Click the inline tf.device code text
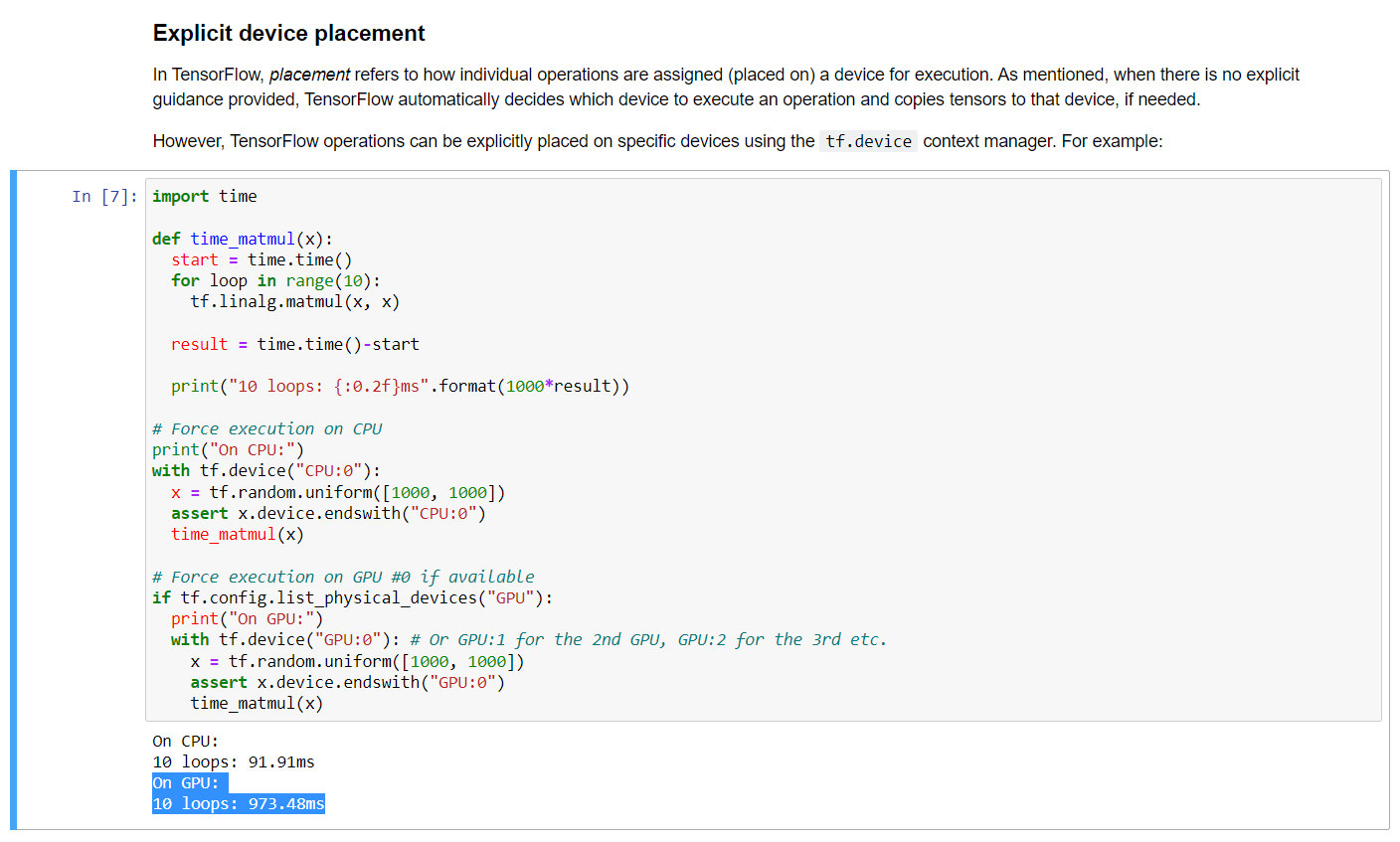Screen dimensions: 1400x842 pos(868,141)
